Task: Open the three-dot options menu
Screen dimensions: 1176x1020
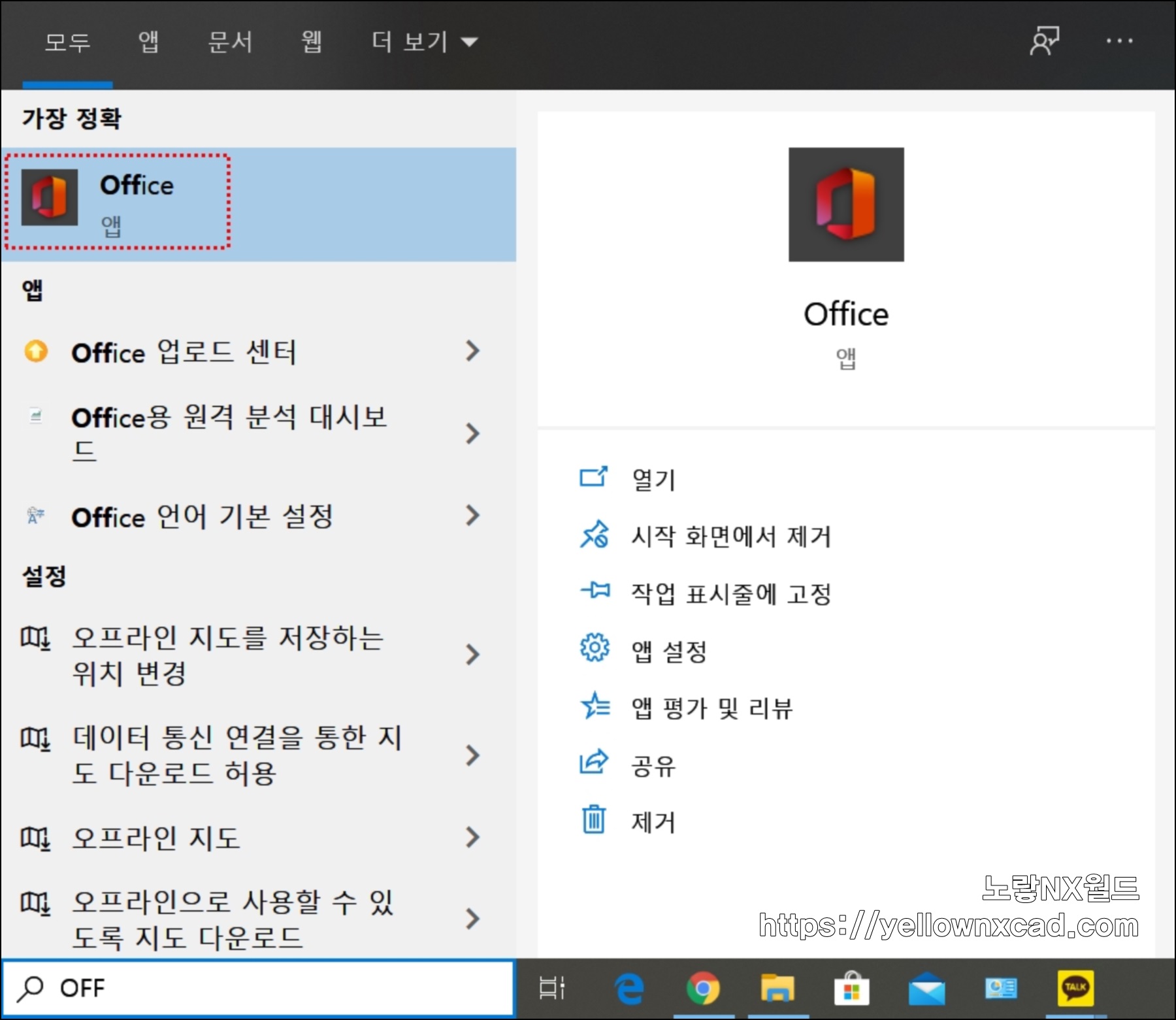Action: (1119, 41)
